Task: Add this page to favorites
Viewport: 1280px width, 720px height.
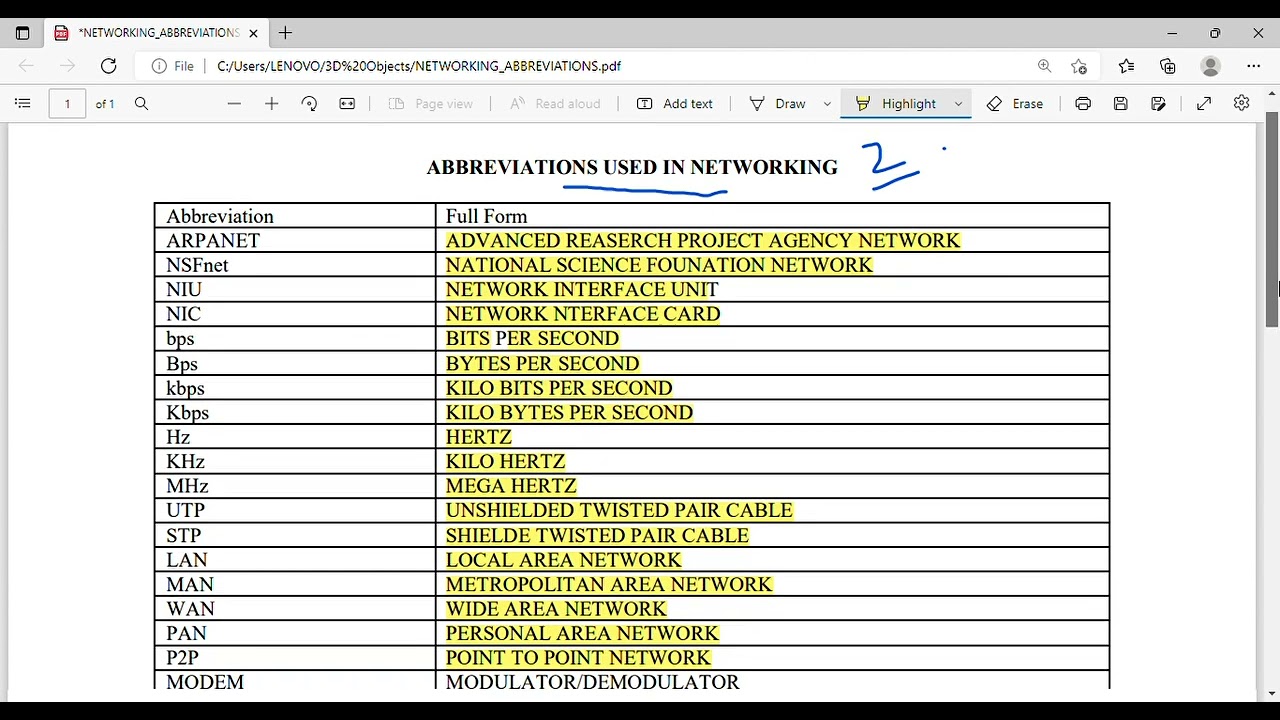Action: coord(1078,66)
